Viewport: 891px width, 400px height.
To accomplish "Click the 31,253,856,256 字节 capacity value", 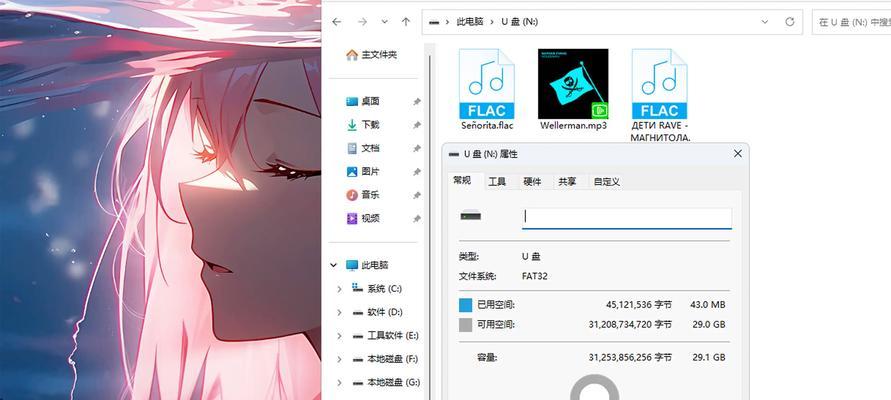I will tap(630, 357).
